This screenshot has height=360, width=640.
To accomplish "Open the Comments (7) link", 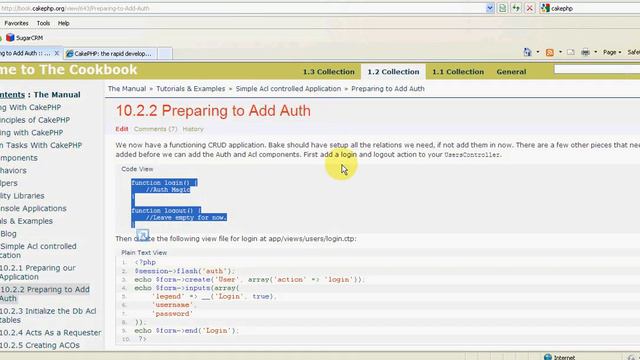I will click(156, 129).
